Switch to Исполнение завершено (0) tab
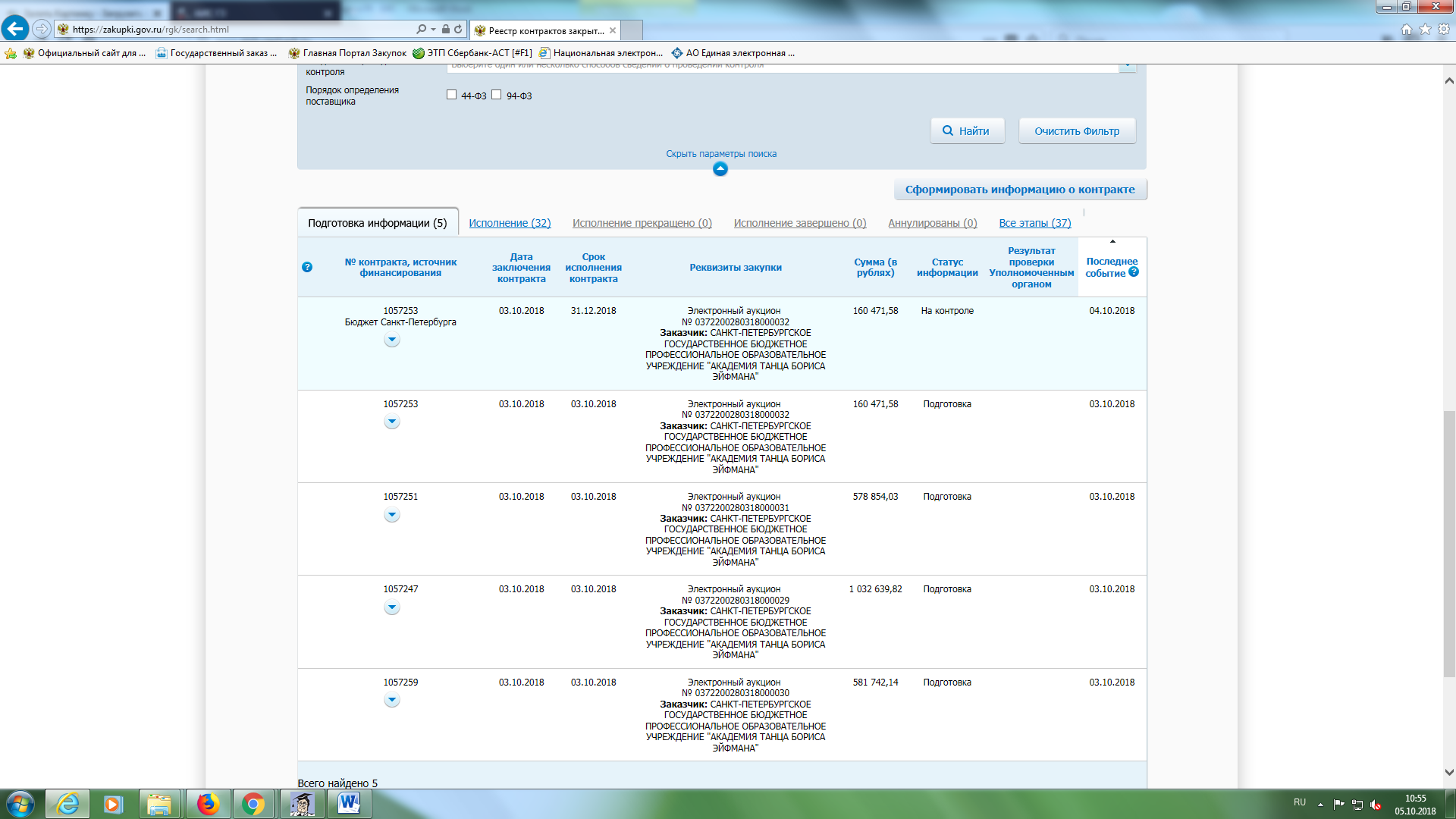The width and height of the screenshot is (1456, 819). tap(800, 223)
